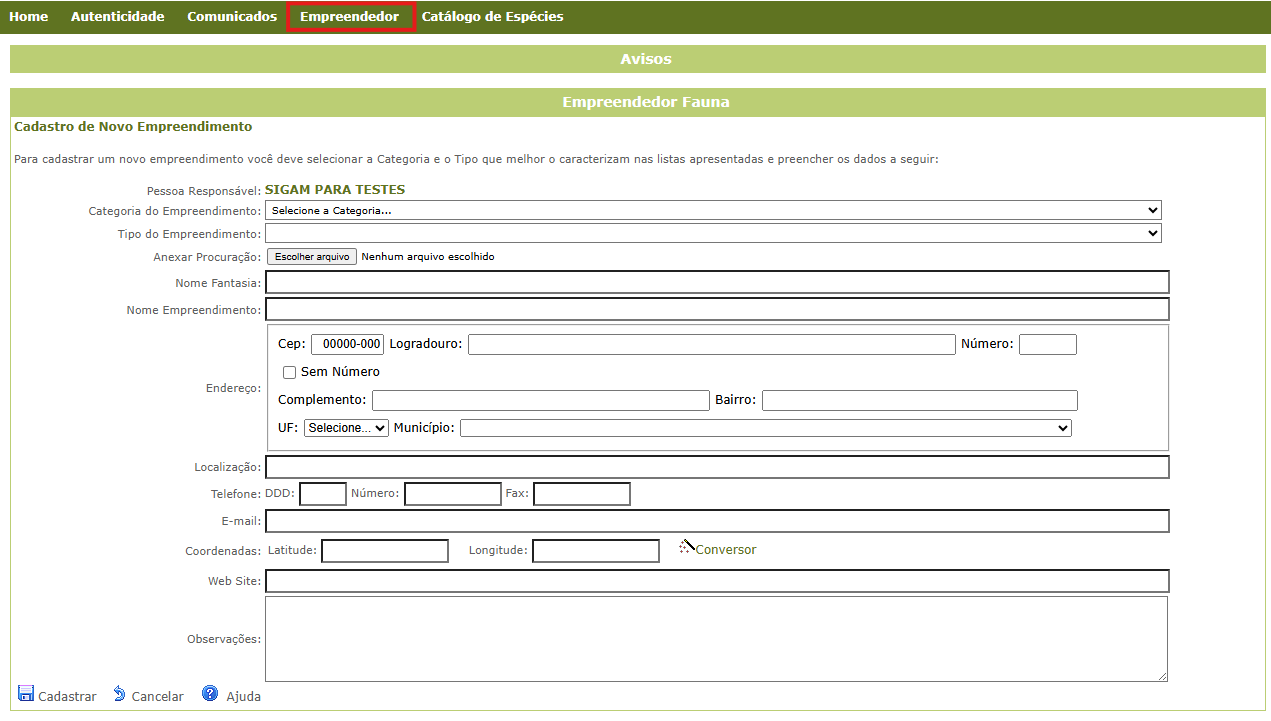Click the Latitude coordinate field
This screenshot has height=721, width=1271.
pyautogui.click(x=384, y=551)
